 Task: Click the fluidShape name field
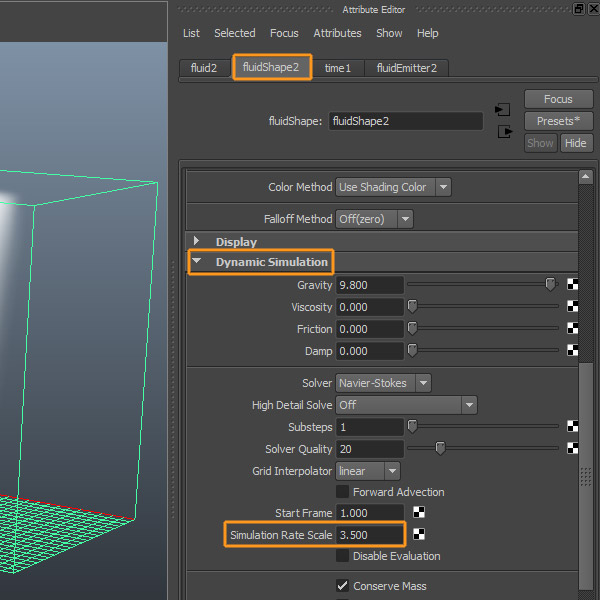pyautogui.click(x=406, y=121)
